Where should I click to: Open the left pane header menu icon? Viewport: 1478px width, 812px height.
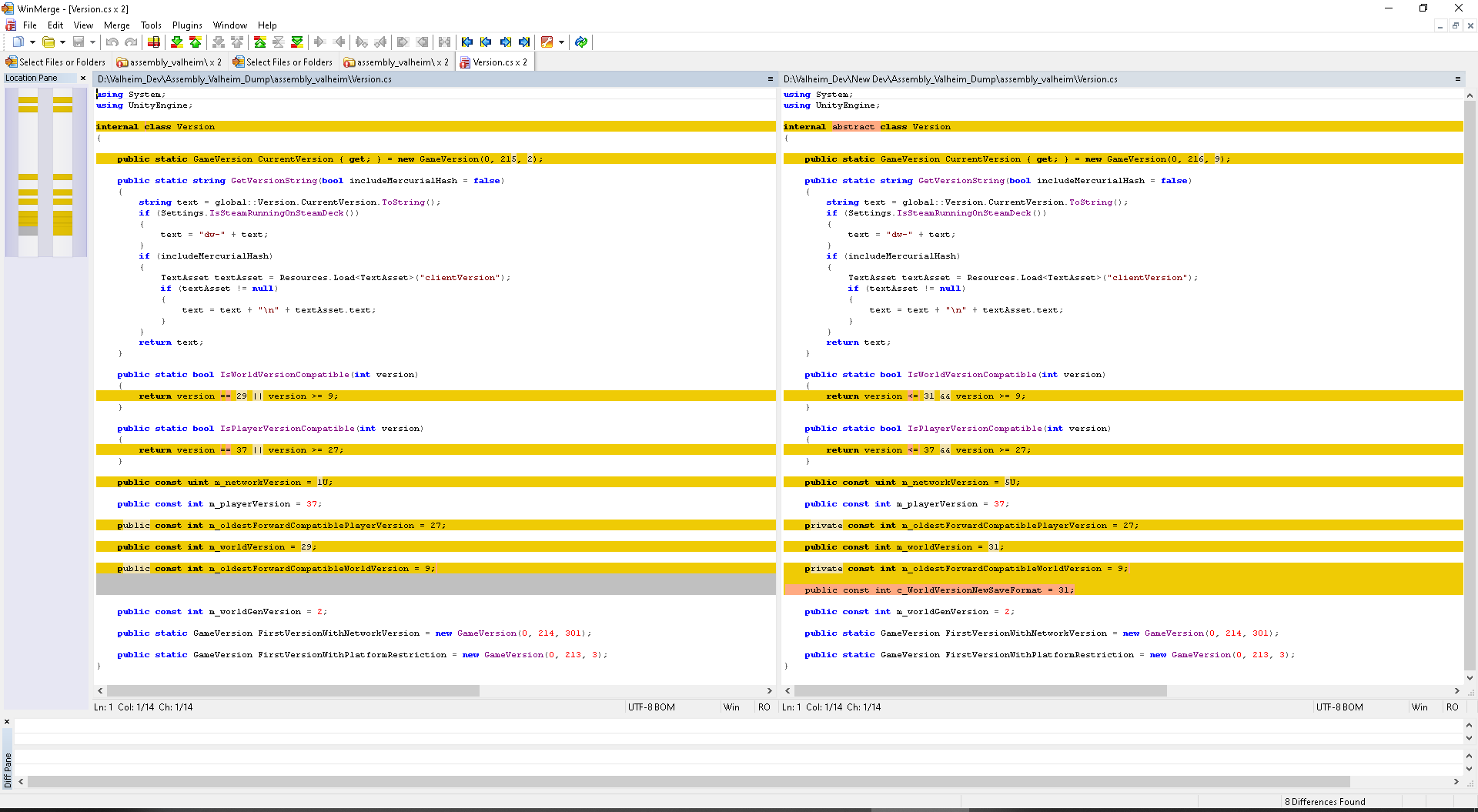click(771, 79)
